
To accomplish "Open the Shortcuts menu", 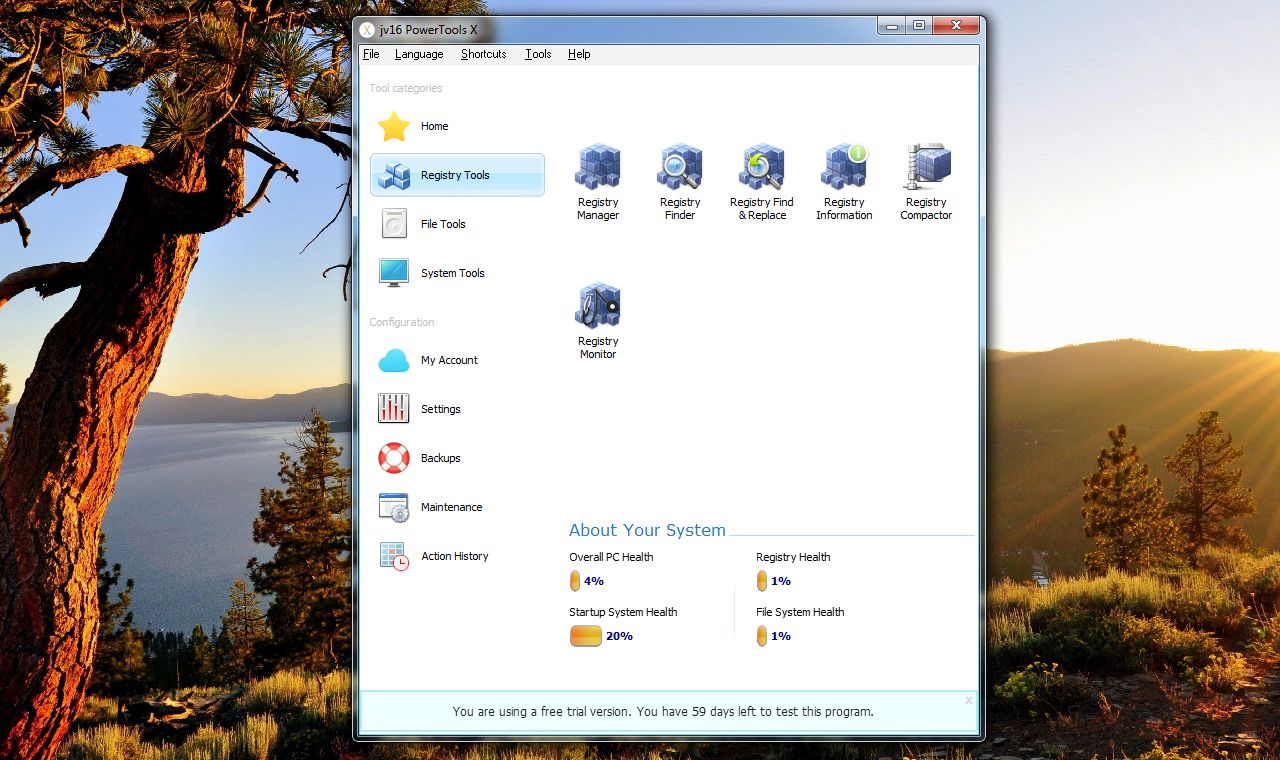I will [484, 54].
